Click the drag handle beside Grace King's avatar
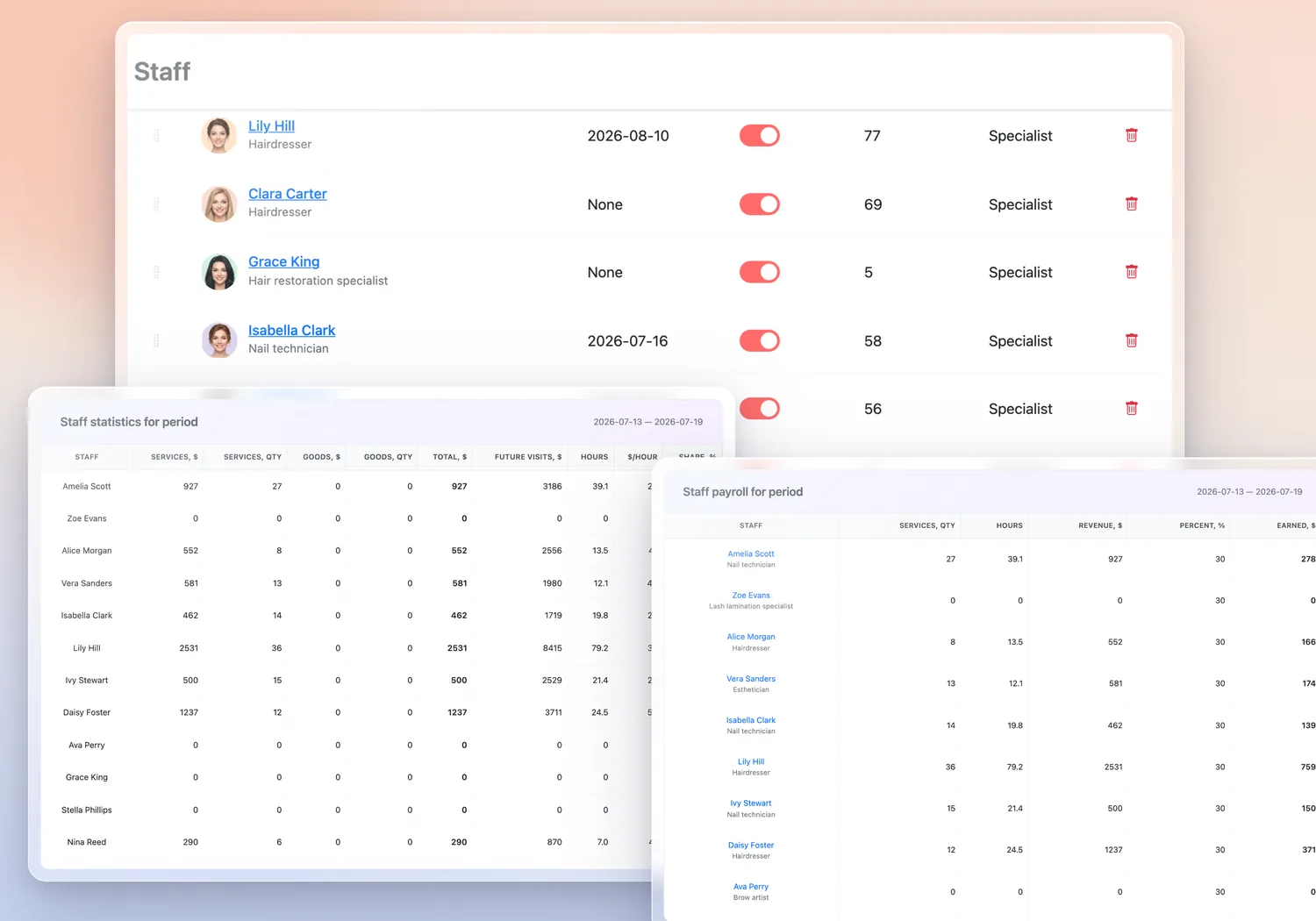Viewport: 1316px width, 921px height. point(157,272)
